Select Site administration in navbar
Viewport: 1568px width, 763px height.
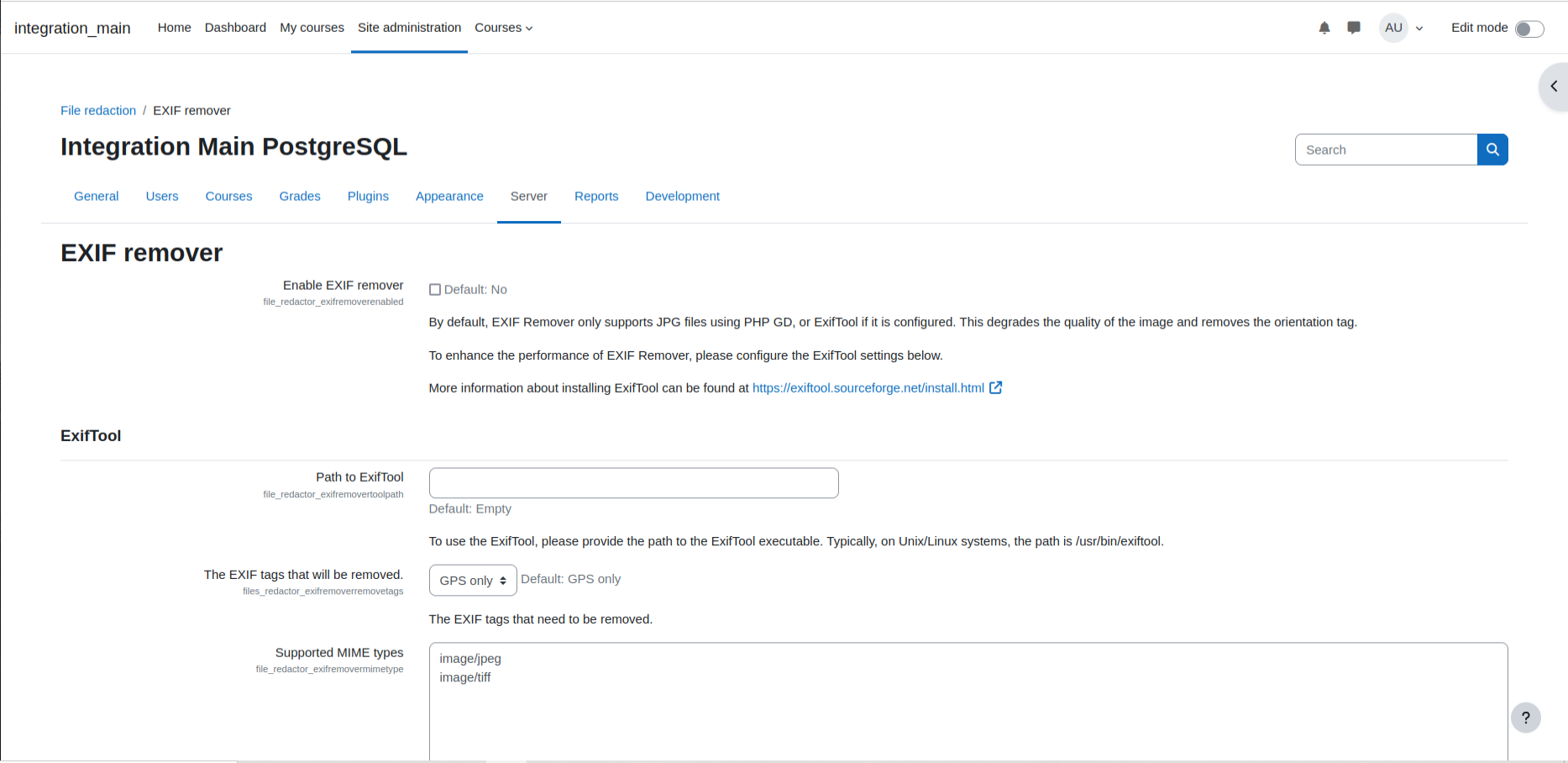pos(409,28)
